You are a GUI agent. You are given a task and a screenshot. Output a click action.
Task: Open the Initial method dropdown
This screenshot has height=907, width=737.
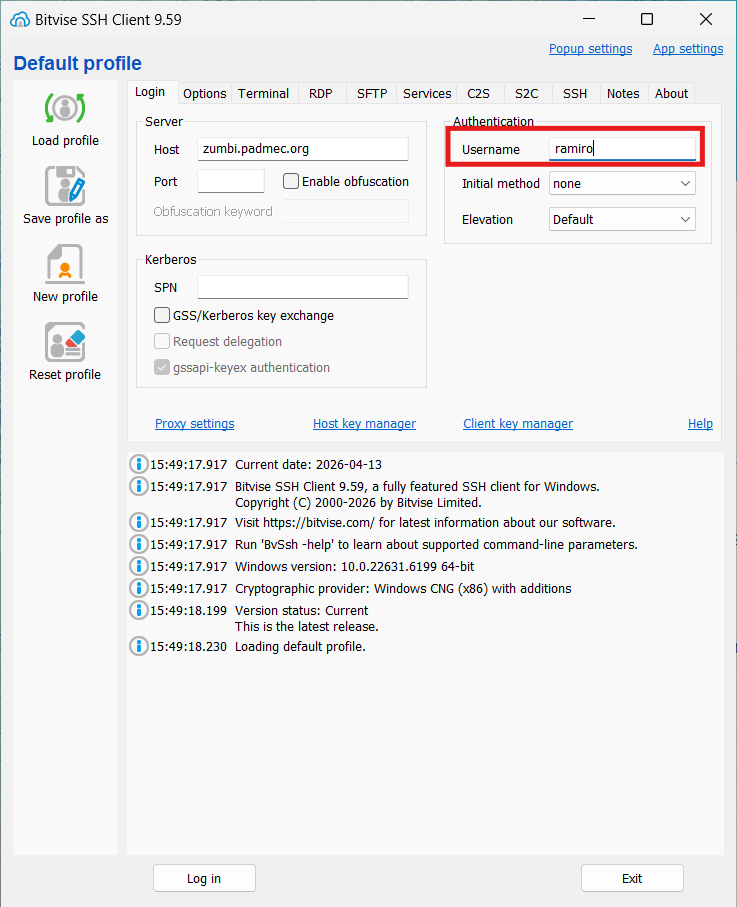click(622, 183)
